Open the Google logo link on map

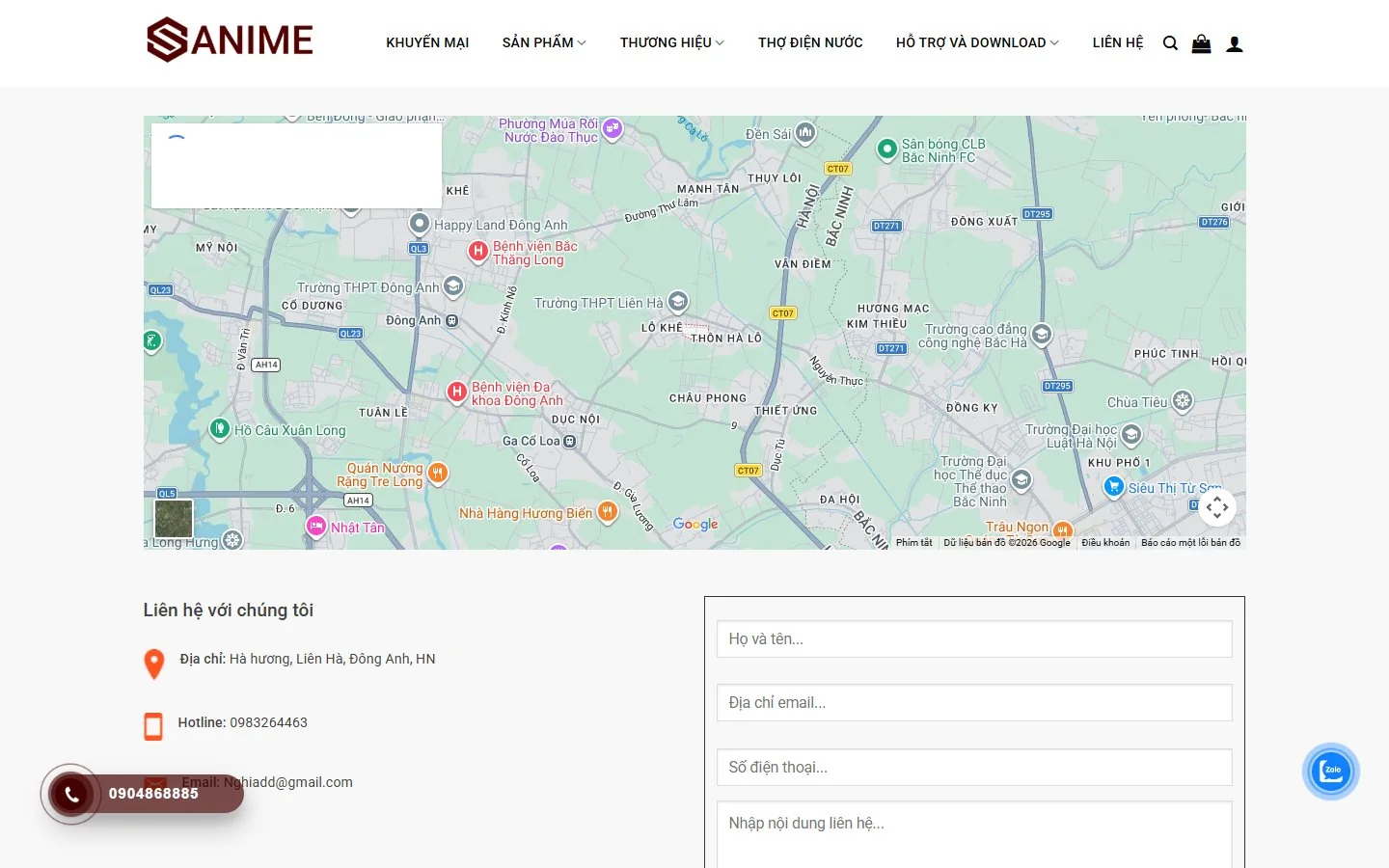click(x=695, y=524)
